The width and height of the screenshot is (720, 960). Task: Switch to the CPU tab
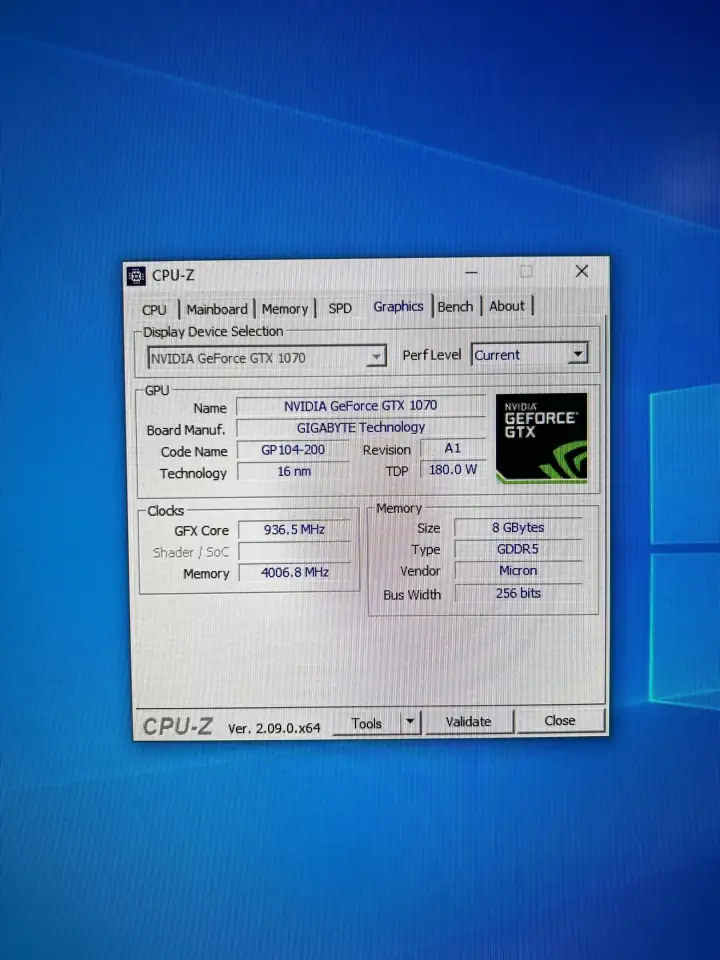tap(154, 310)
